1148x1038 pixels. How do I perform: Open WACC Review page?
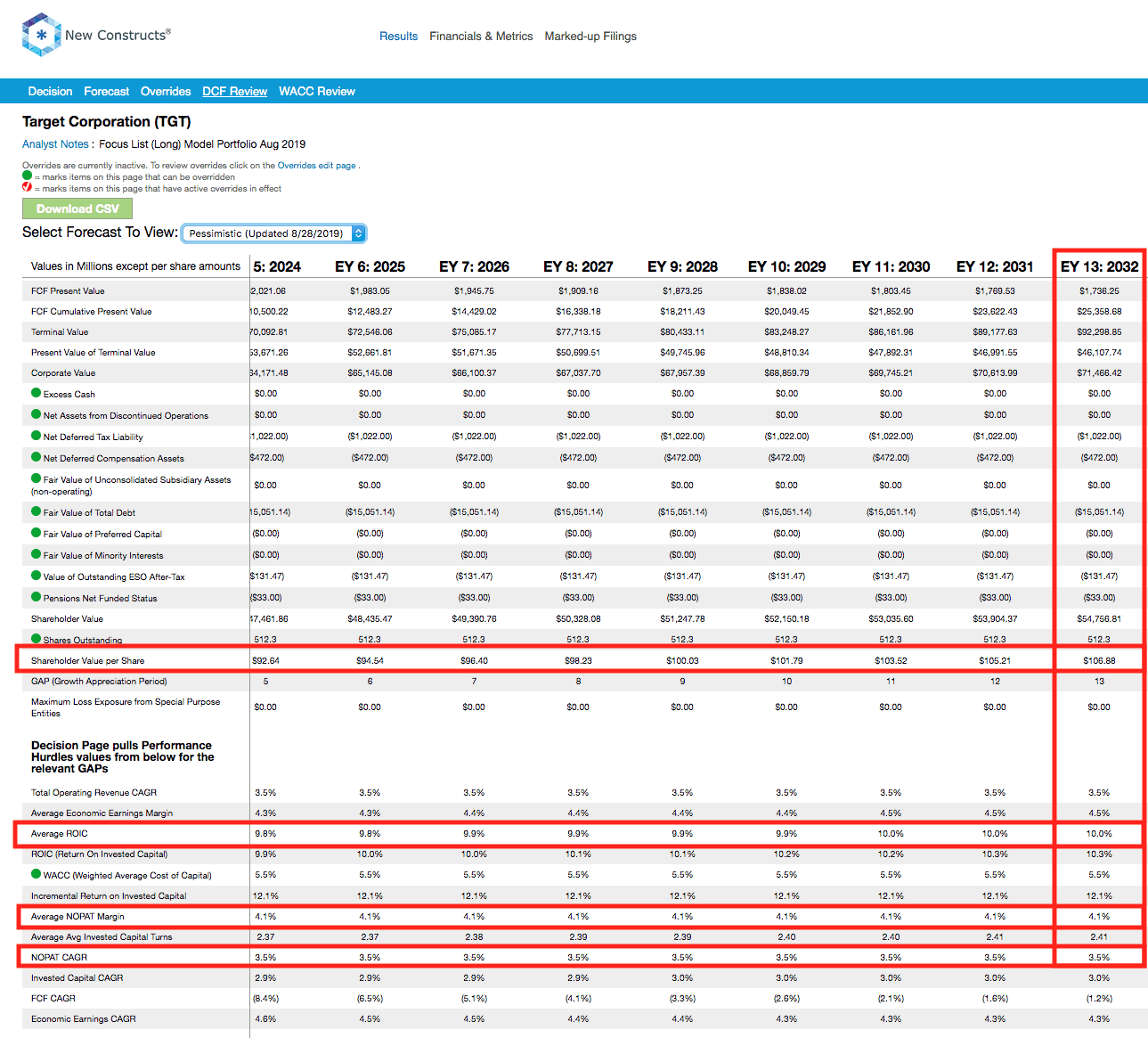(317, 92)
